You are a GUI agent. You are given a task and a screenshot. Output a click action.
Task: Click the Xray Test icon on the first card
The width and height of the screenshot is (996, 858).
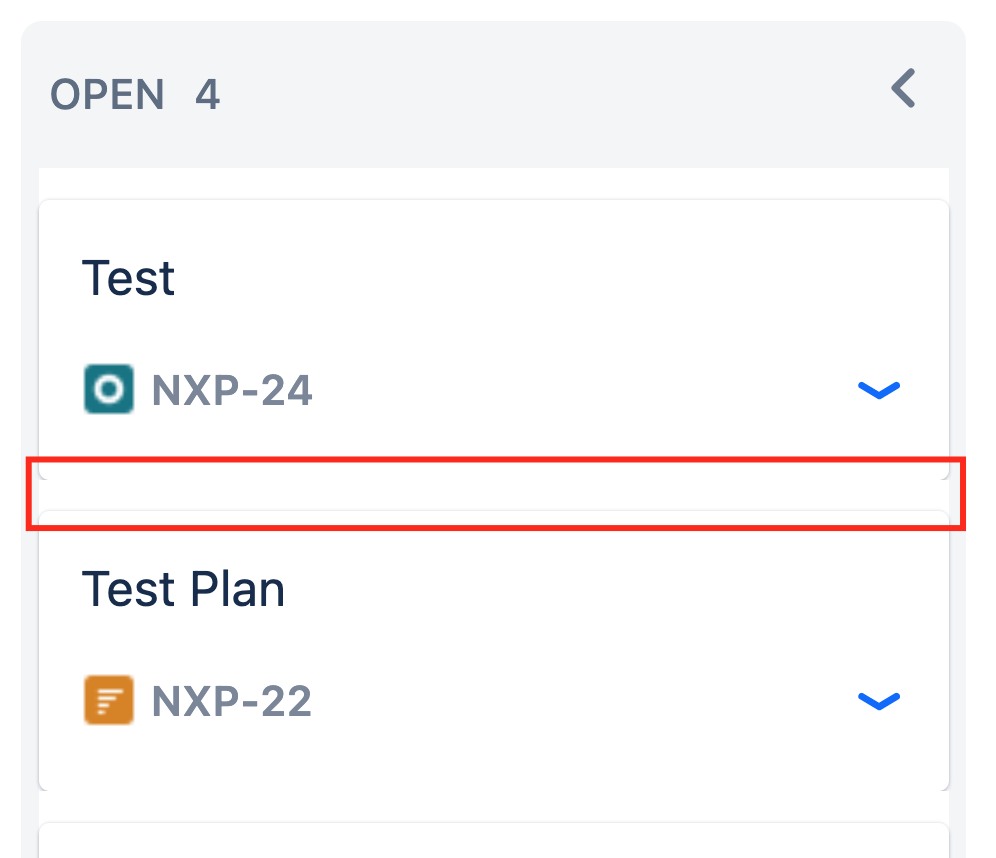coord(108,390)
